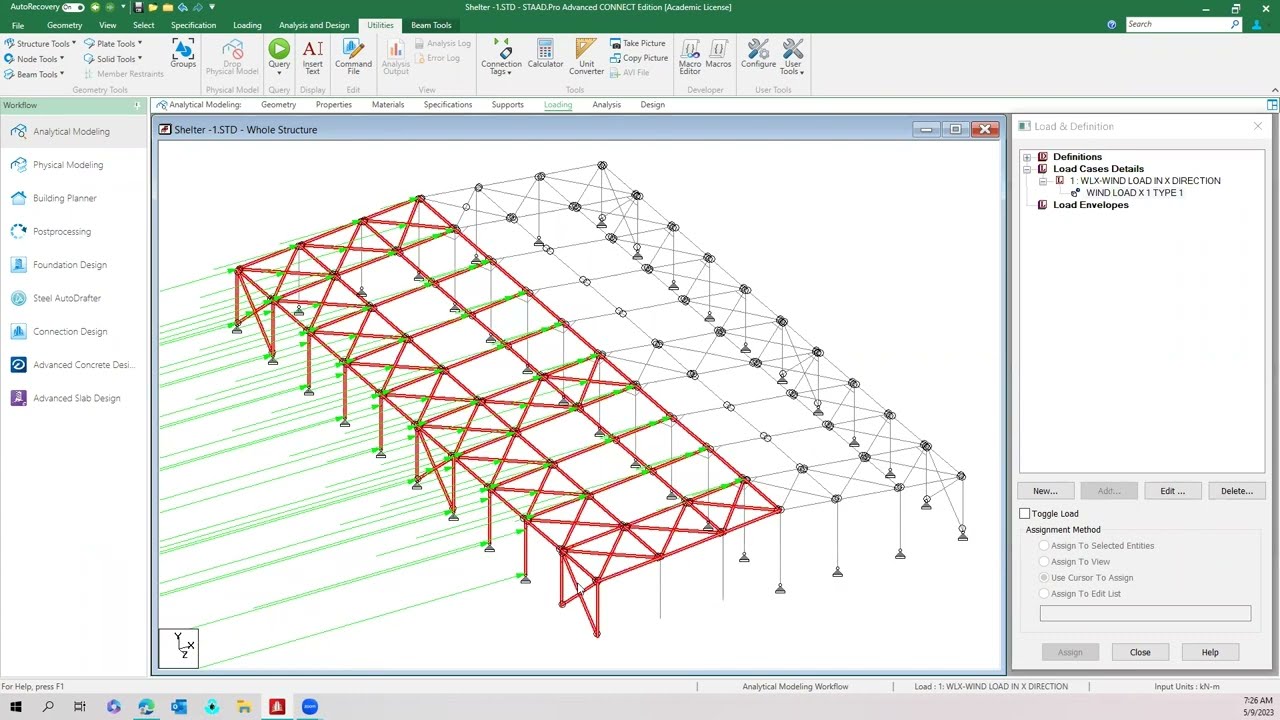Switch to Analysis and Design tab

[x=314, y=25]
